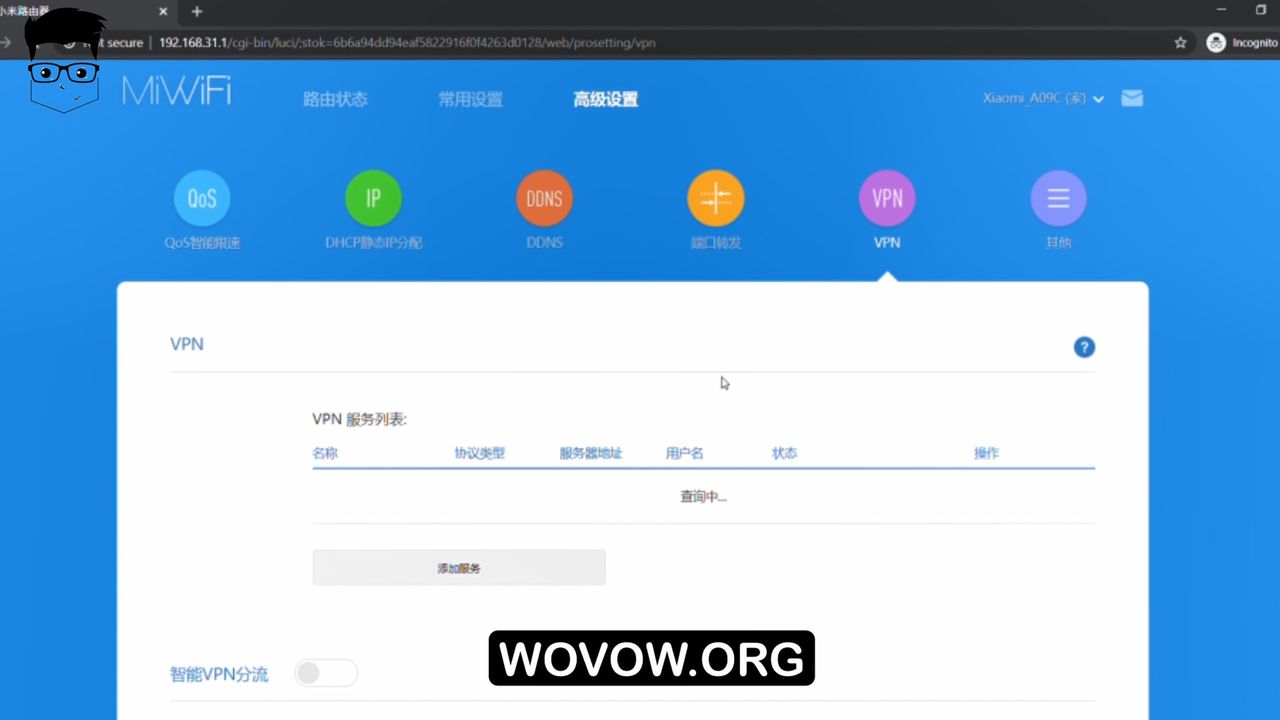The height and width of the screenshot is (720, 1280).
Task: Click the orange DDNS icon
Action: pos(544,198)
